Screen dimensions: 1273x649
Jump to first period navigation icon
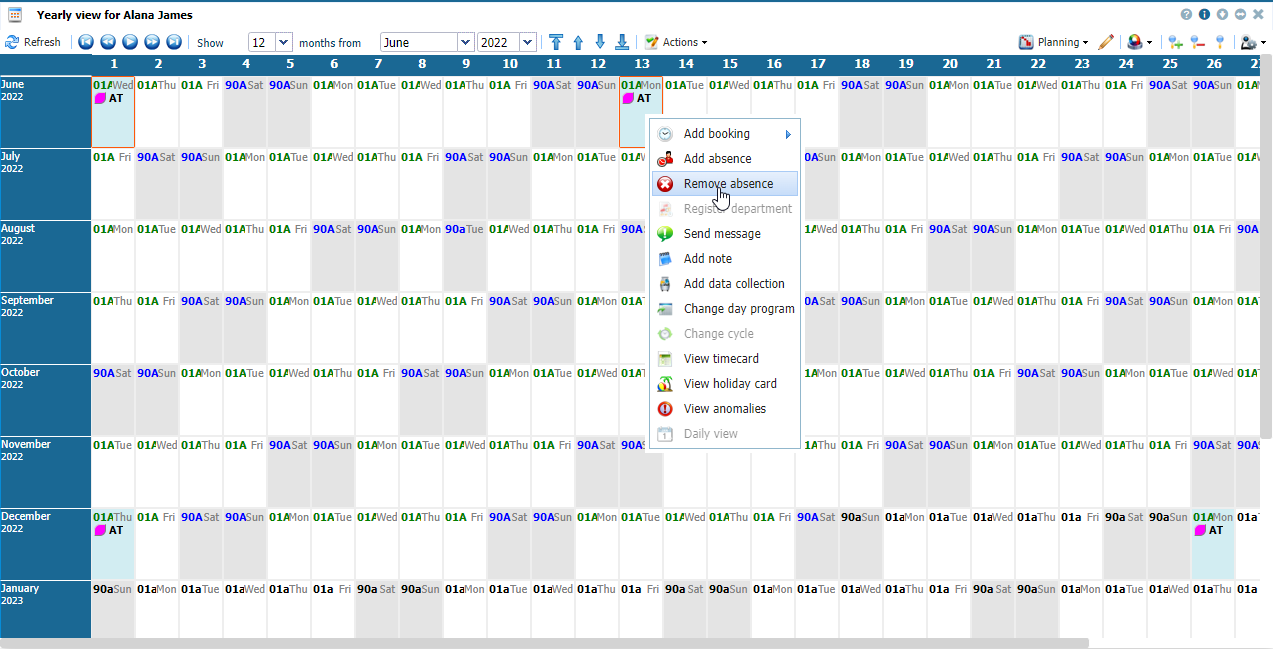tap(85, 42)
